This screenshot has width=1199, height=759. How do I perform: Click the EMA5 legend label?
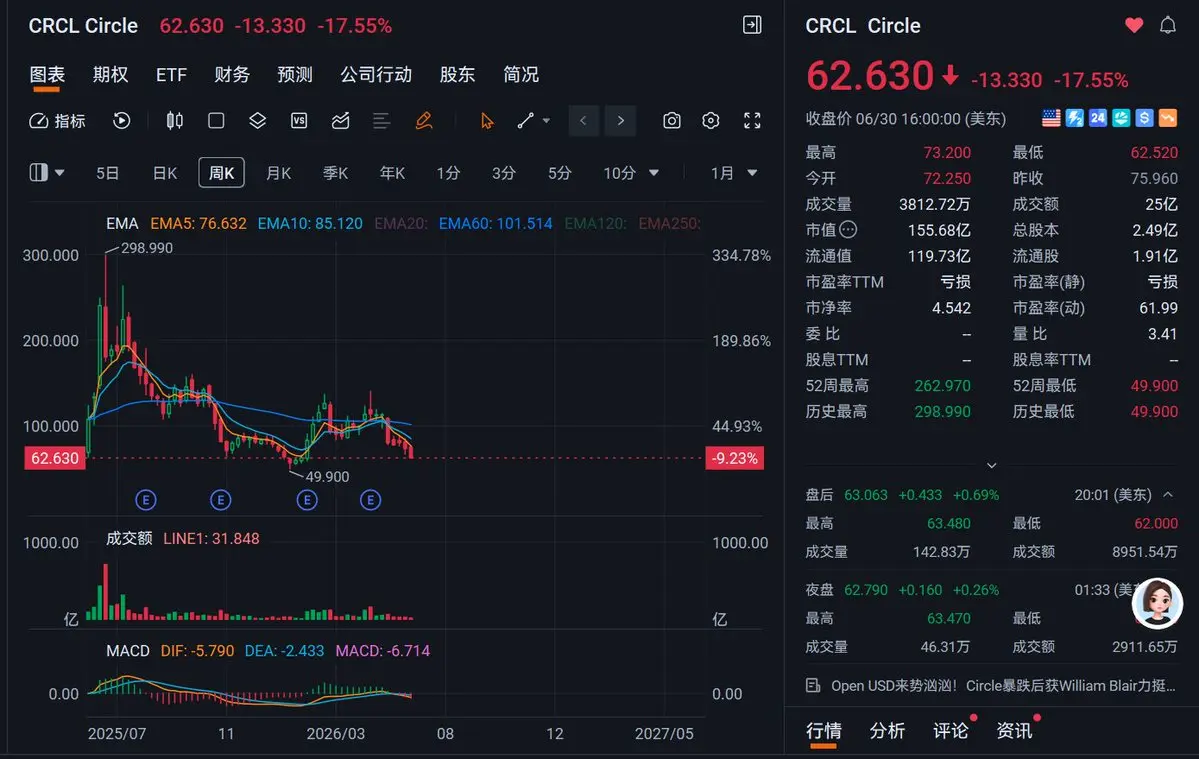[198, 223]
